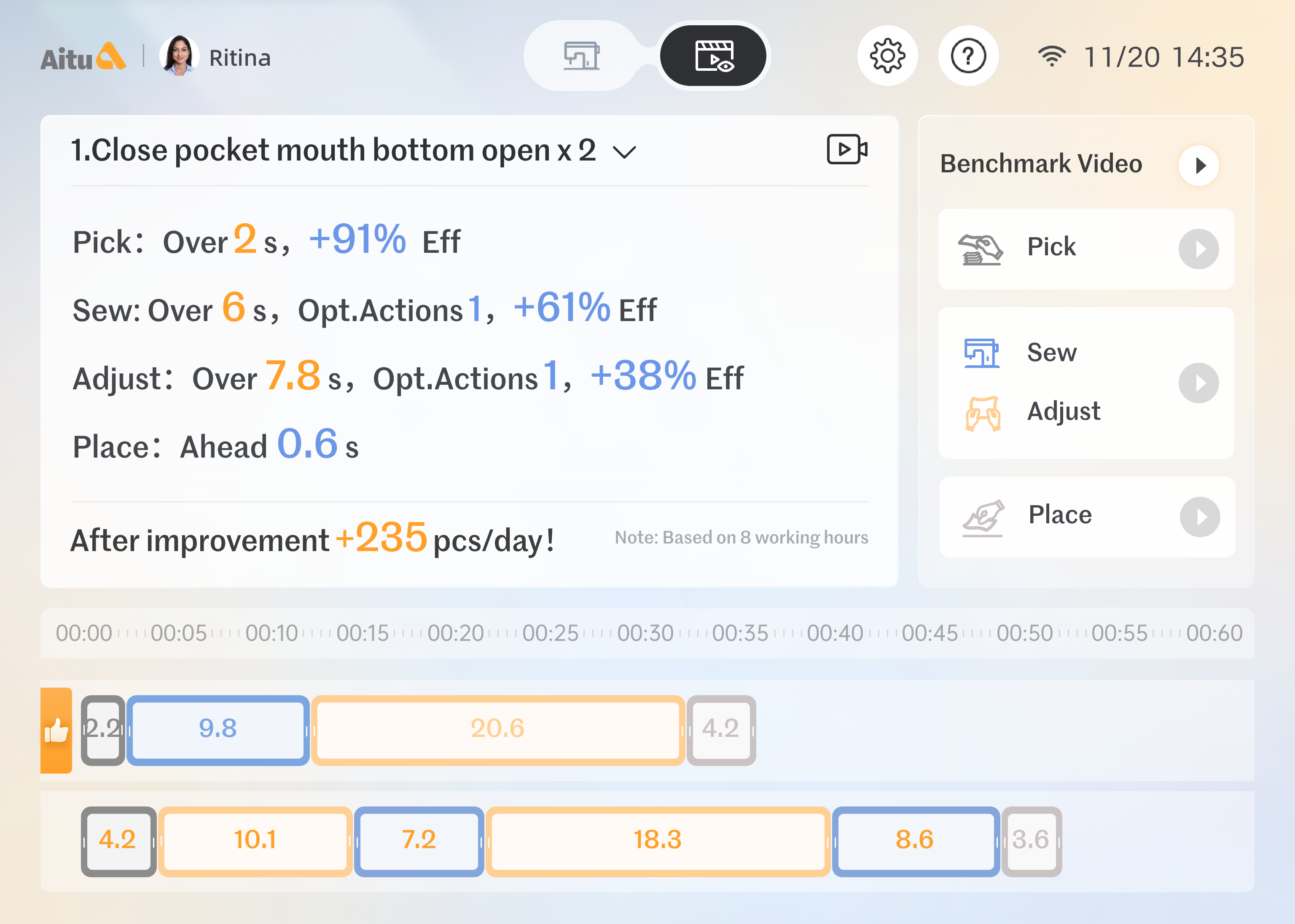Play the Sew and Adjust benchmark clip
Image resolution: width=1295 pixels, height=924 pixels.
pos(1198,383)
